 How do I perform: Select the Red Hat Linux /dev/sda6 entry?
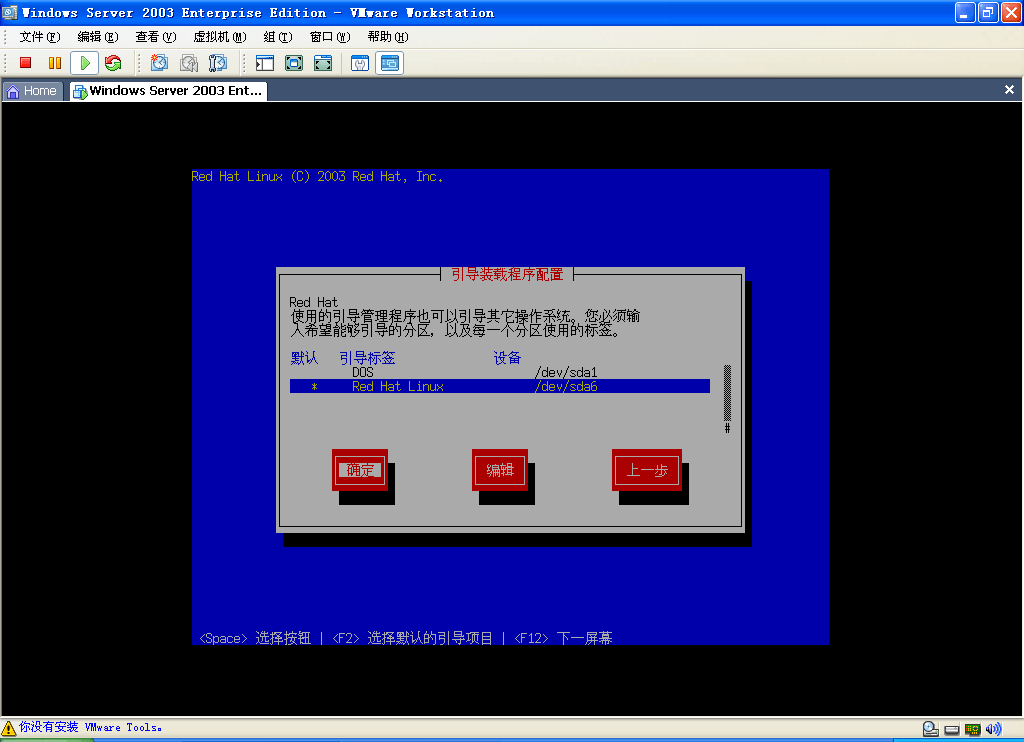coord(500,386)
